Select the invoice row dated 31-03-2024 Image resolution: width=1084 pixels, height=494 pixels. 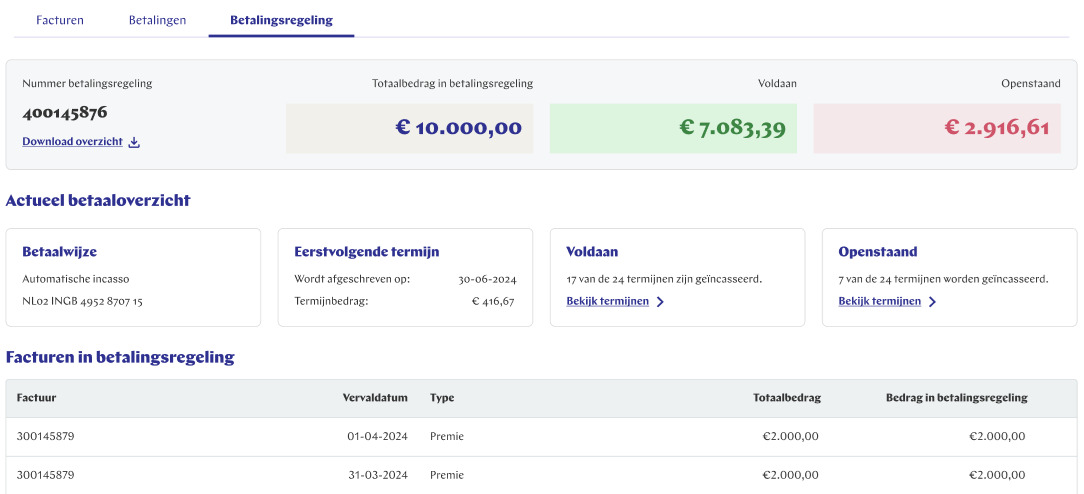tap(541, 475)
